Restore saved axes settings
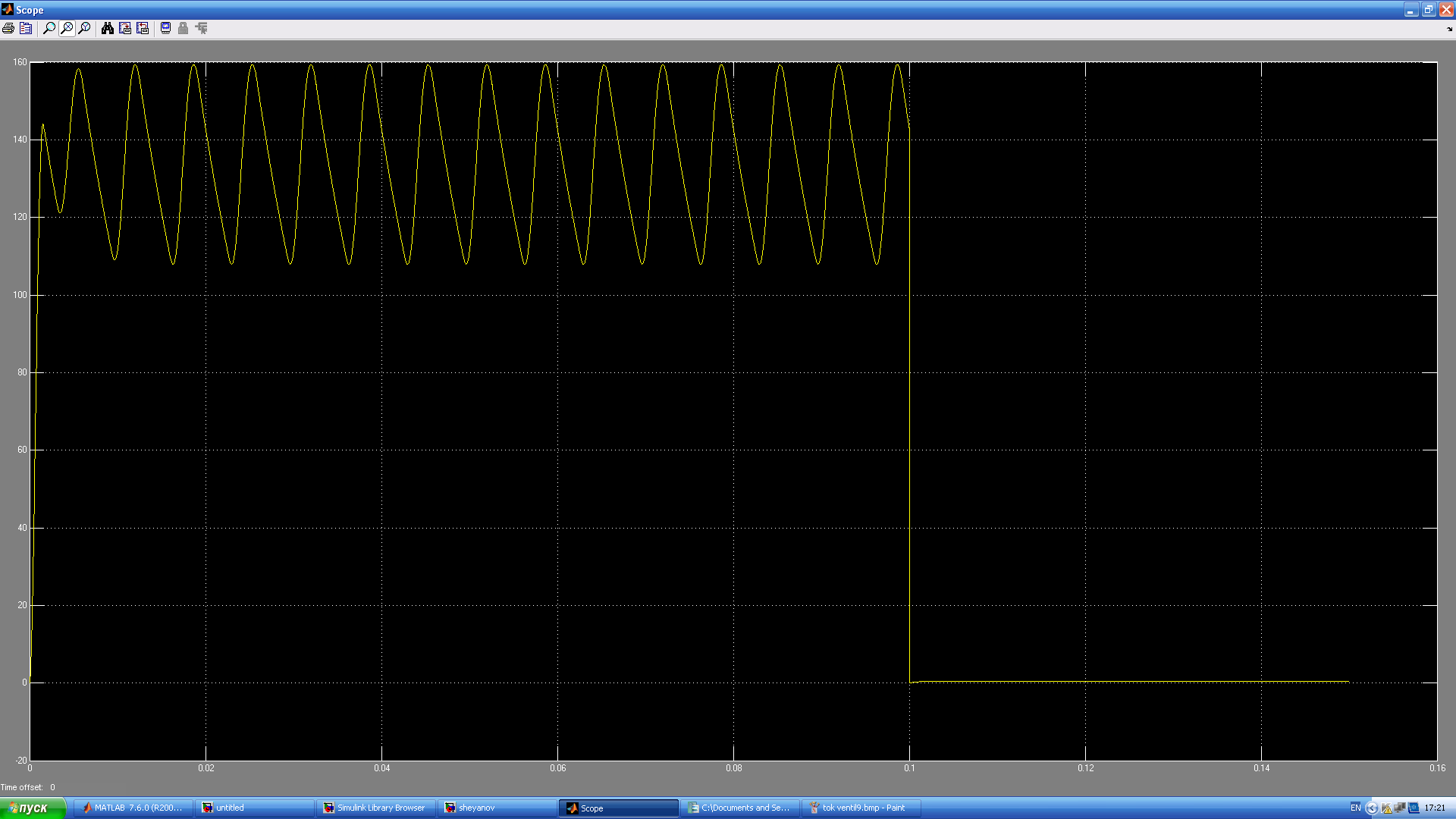Image resolution: width=1456 pixels, height=819 pixels. point(143,28)
